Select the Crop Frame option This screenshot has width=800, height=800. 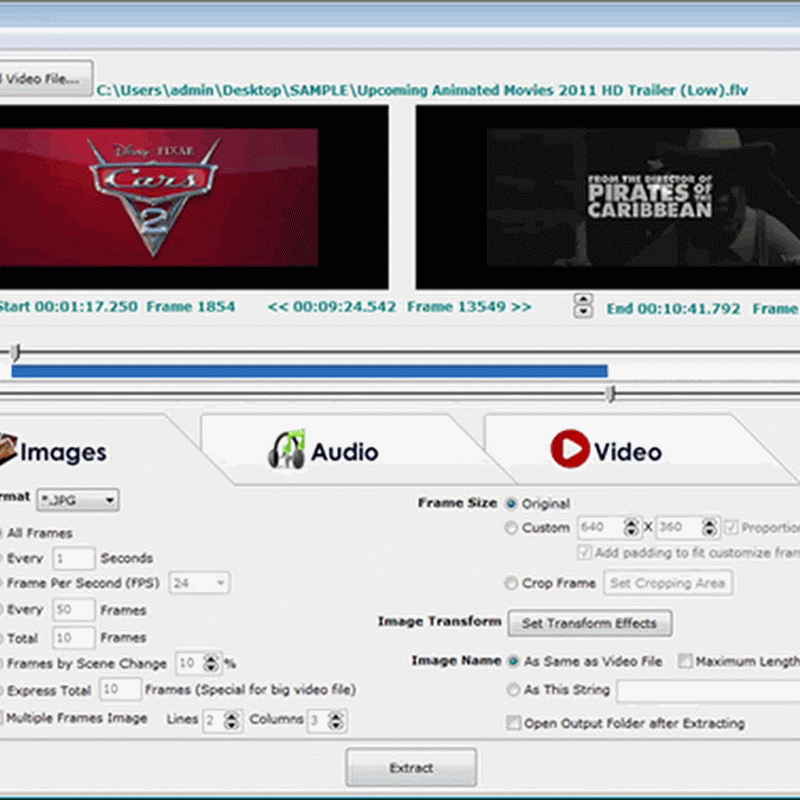click(511, 583)
